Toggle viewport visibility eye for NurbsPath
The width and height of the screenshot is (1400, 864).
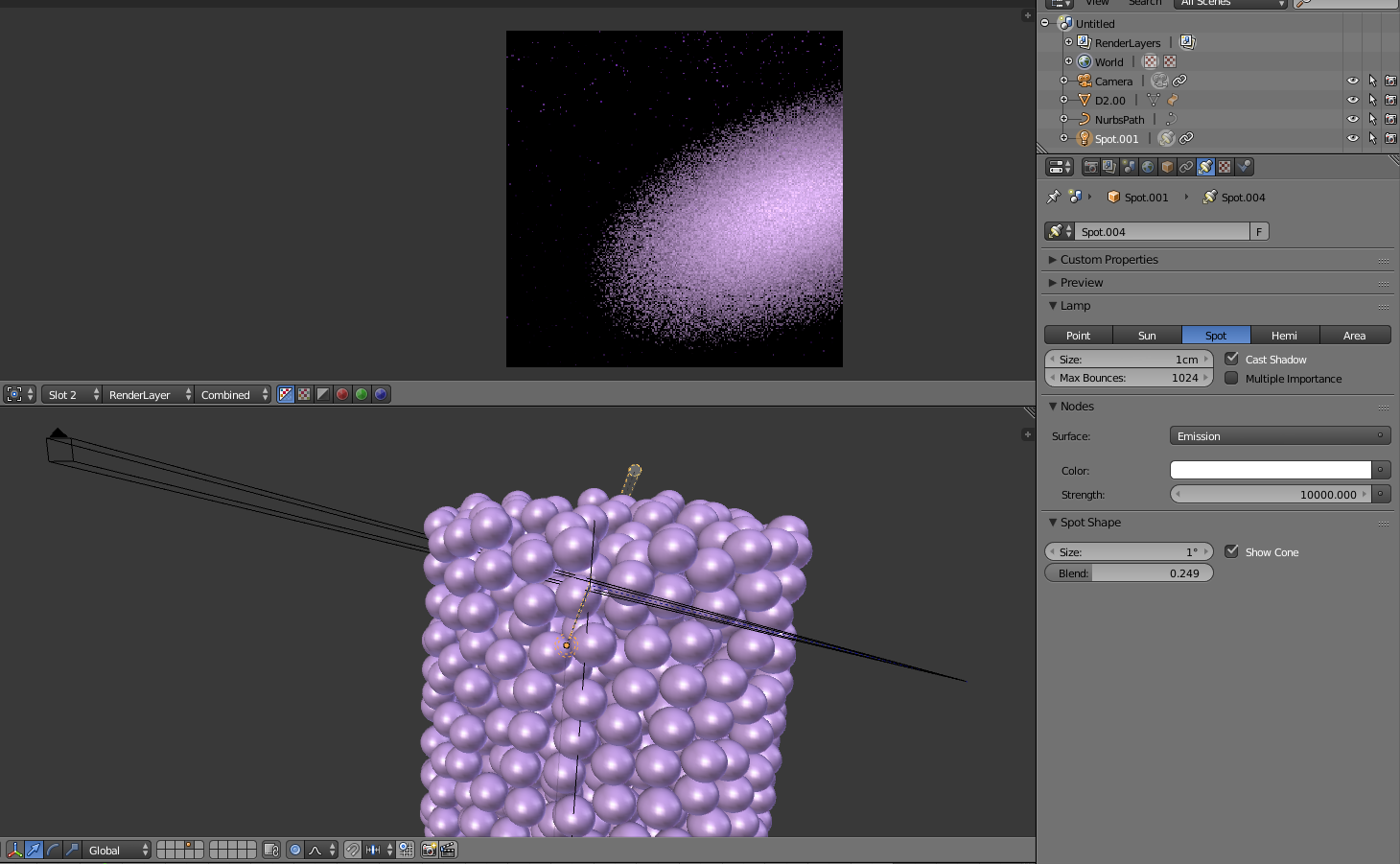1353,120
